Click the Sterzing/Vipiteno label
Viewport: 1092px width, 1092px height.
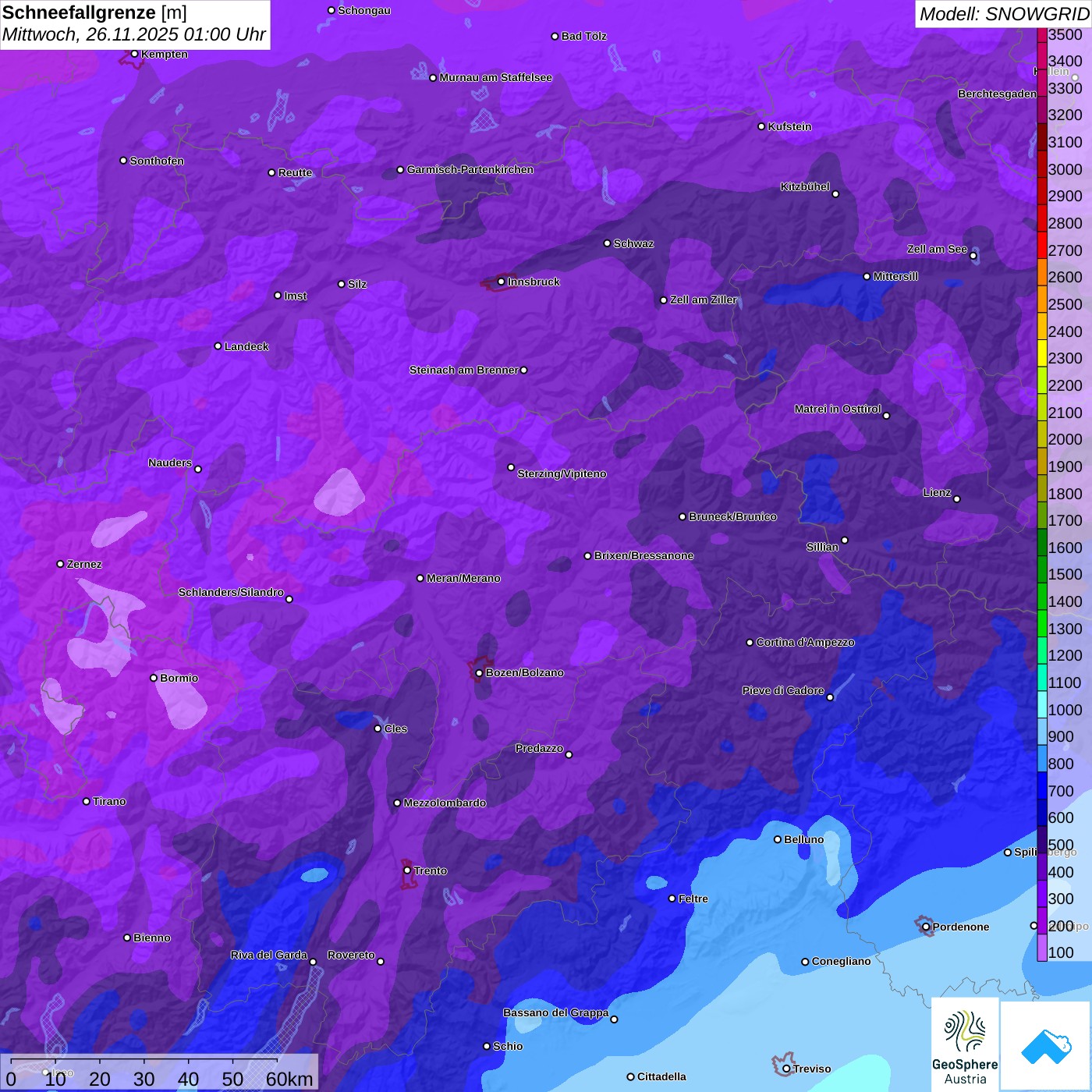[x=562, y=473]
